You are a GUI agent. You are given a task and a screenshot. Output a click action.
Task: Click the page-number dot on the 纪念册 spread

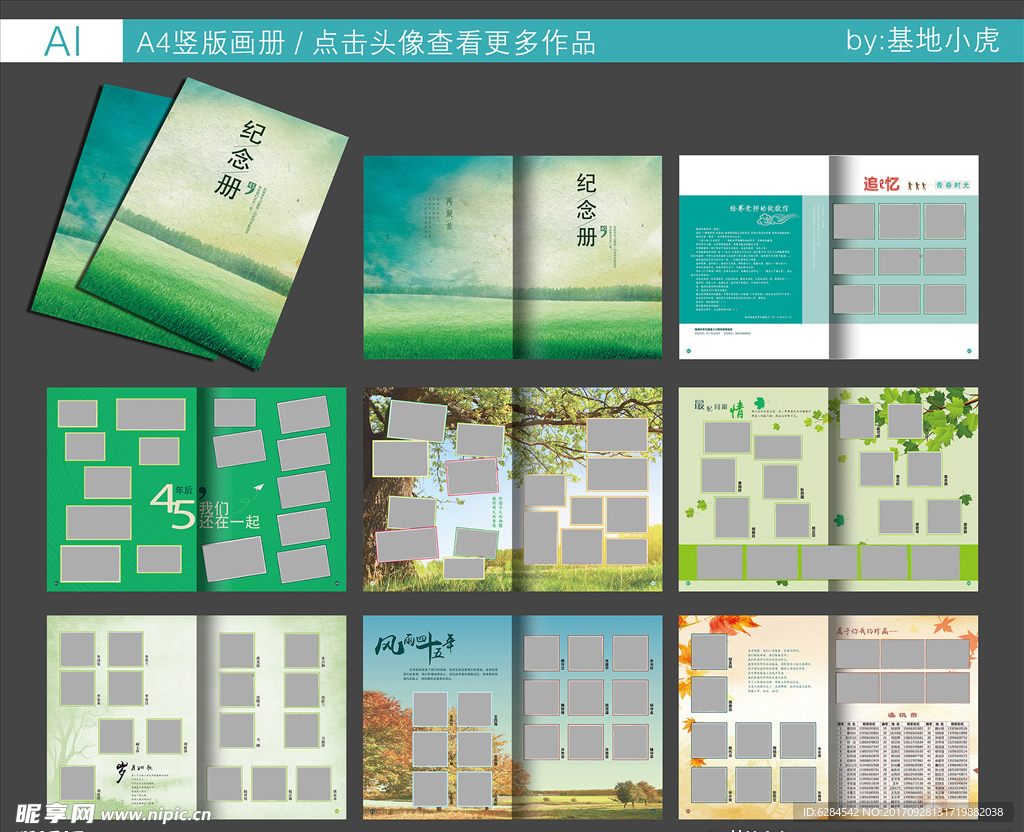(688, 351)
